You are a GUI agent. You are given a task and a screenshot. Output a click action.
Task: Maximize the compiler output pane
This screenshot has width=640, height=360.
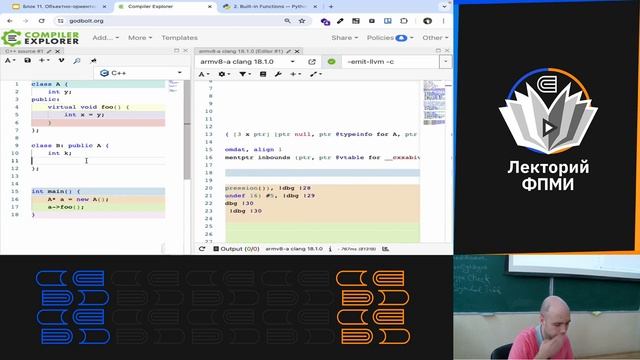tap(438, 51)
